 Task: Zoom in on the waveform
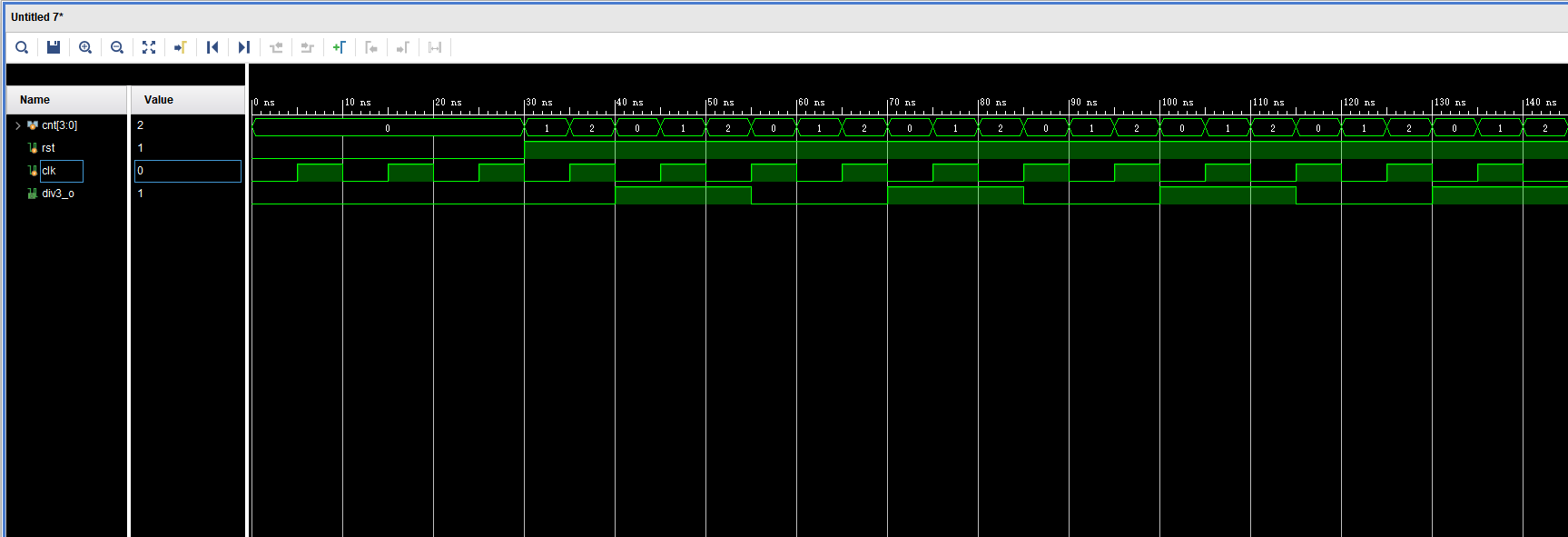tap(85, 47)
